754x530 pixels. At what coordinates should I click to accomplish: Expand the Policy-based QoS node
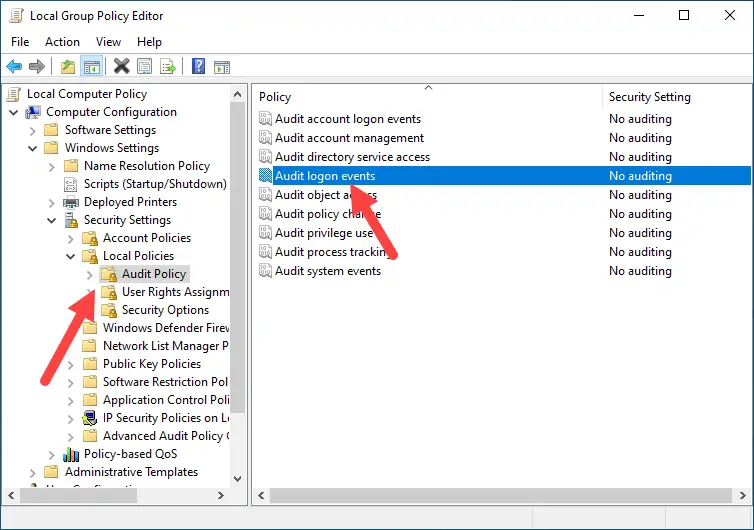click(x=51, y=454)
